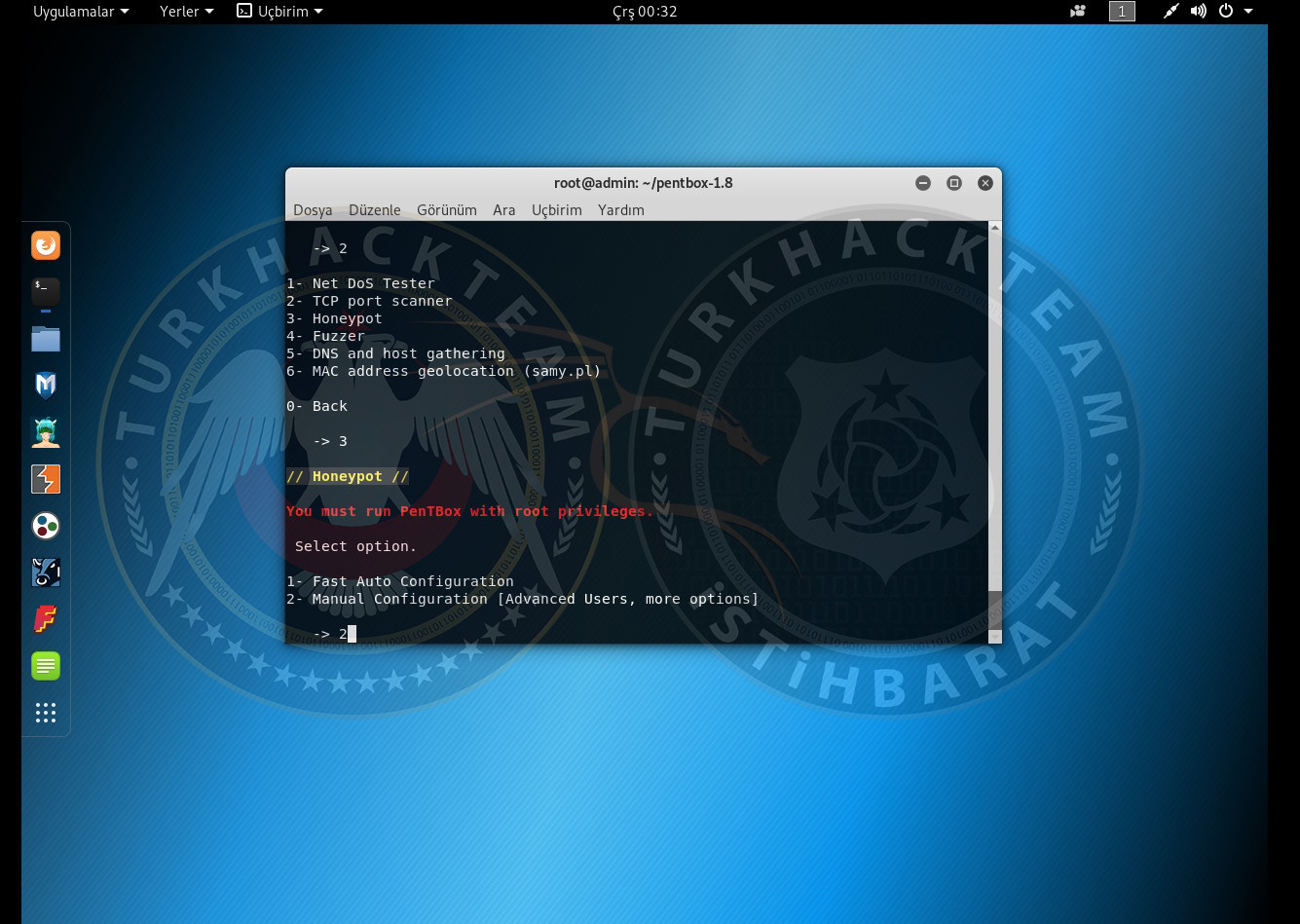Click the terminal title root@admin: ~/pentbox-1.8

tap(643, 183)
